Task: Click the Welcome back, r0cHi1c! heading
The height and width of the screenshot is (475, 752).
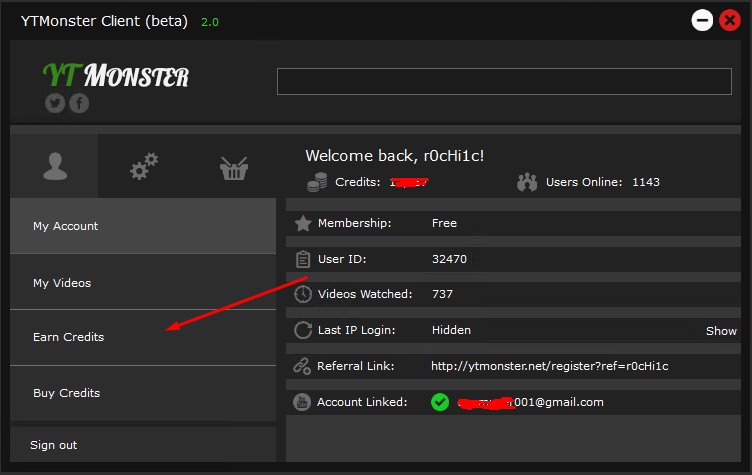Action: [x=395, y=156]
